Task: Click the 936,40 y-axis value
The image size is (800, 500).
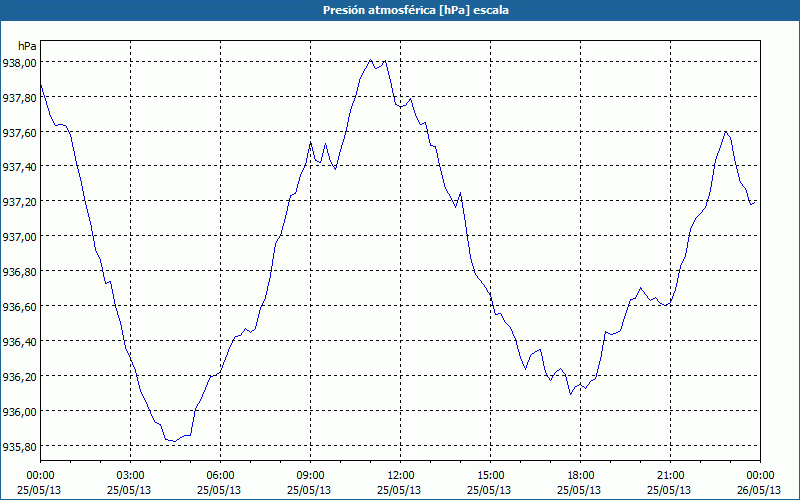Action: pos(19,342)
